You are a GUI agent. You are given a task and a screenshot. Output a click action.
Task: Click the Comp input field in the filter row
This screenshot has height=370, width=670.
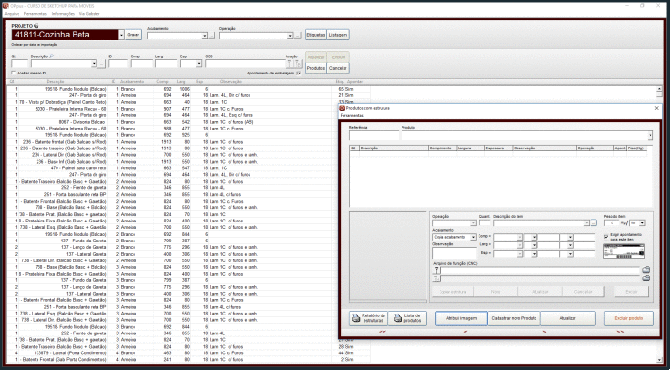tap(142, 64)
